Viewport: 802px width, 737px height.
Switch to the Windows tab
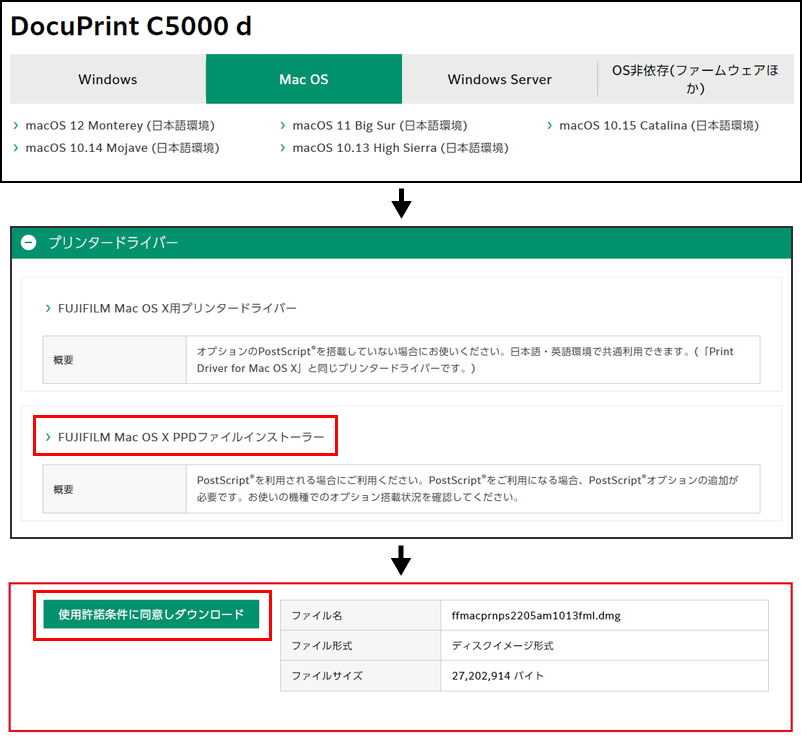[x=108, y=79]
